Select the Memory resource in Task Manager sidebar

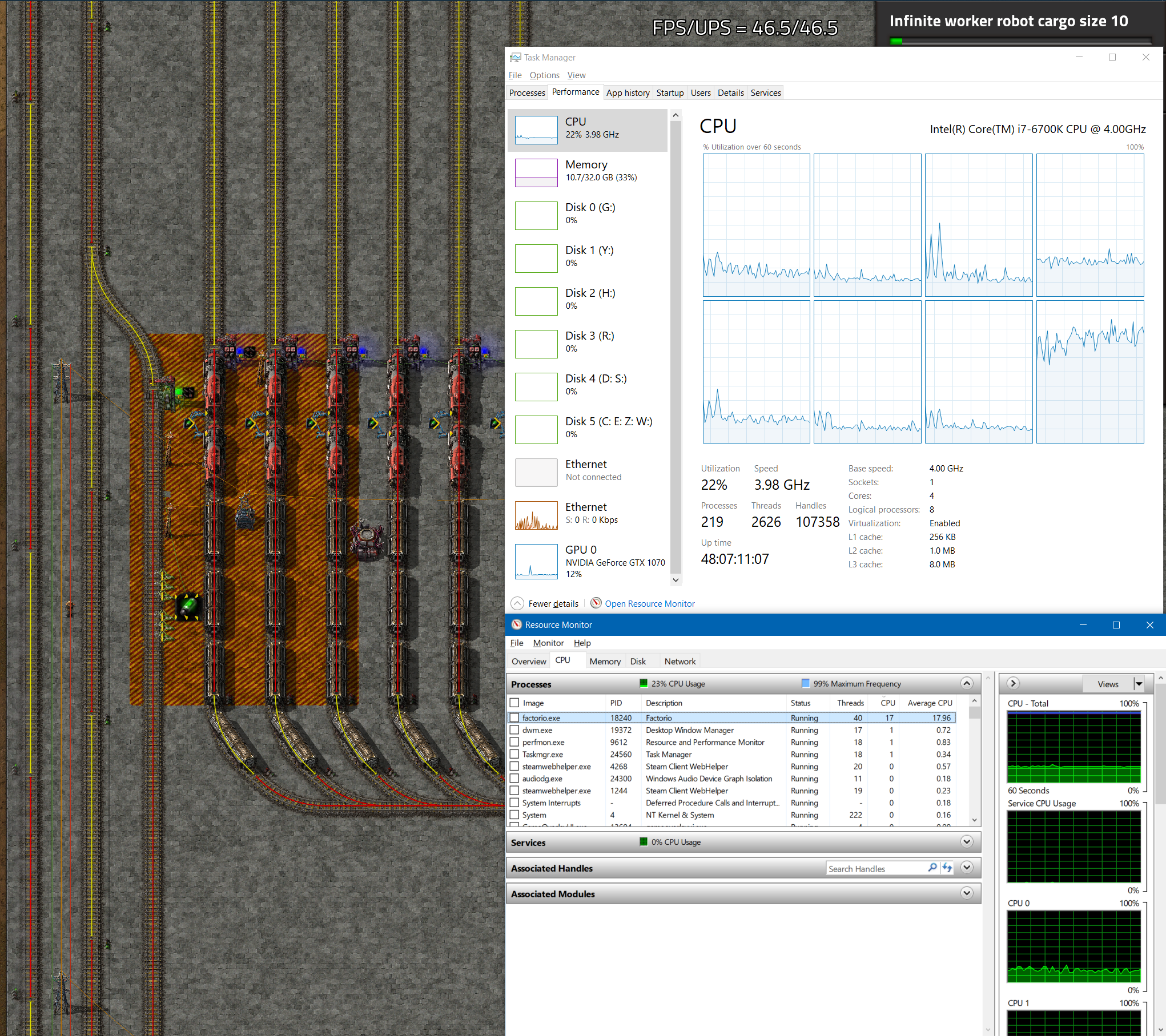click(587, 172)
